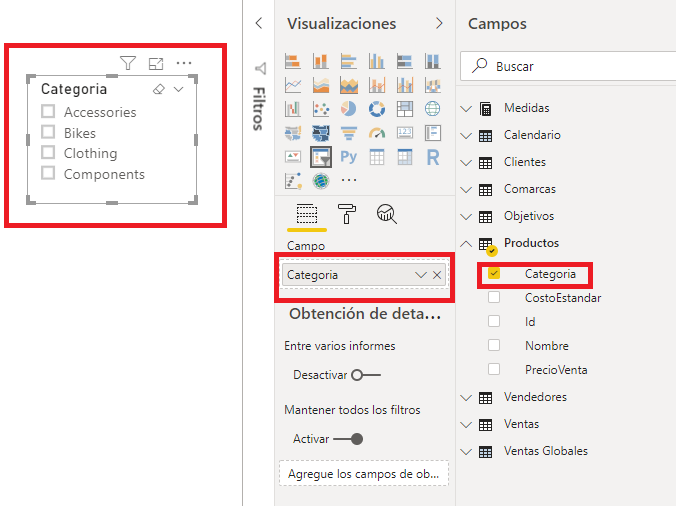Check the Components box in slicer
The width and height of the screenshot is (676, 506).
tap(48, 173)
